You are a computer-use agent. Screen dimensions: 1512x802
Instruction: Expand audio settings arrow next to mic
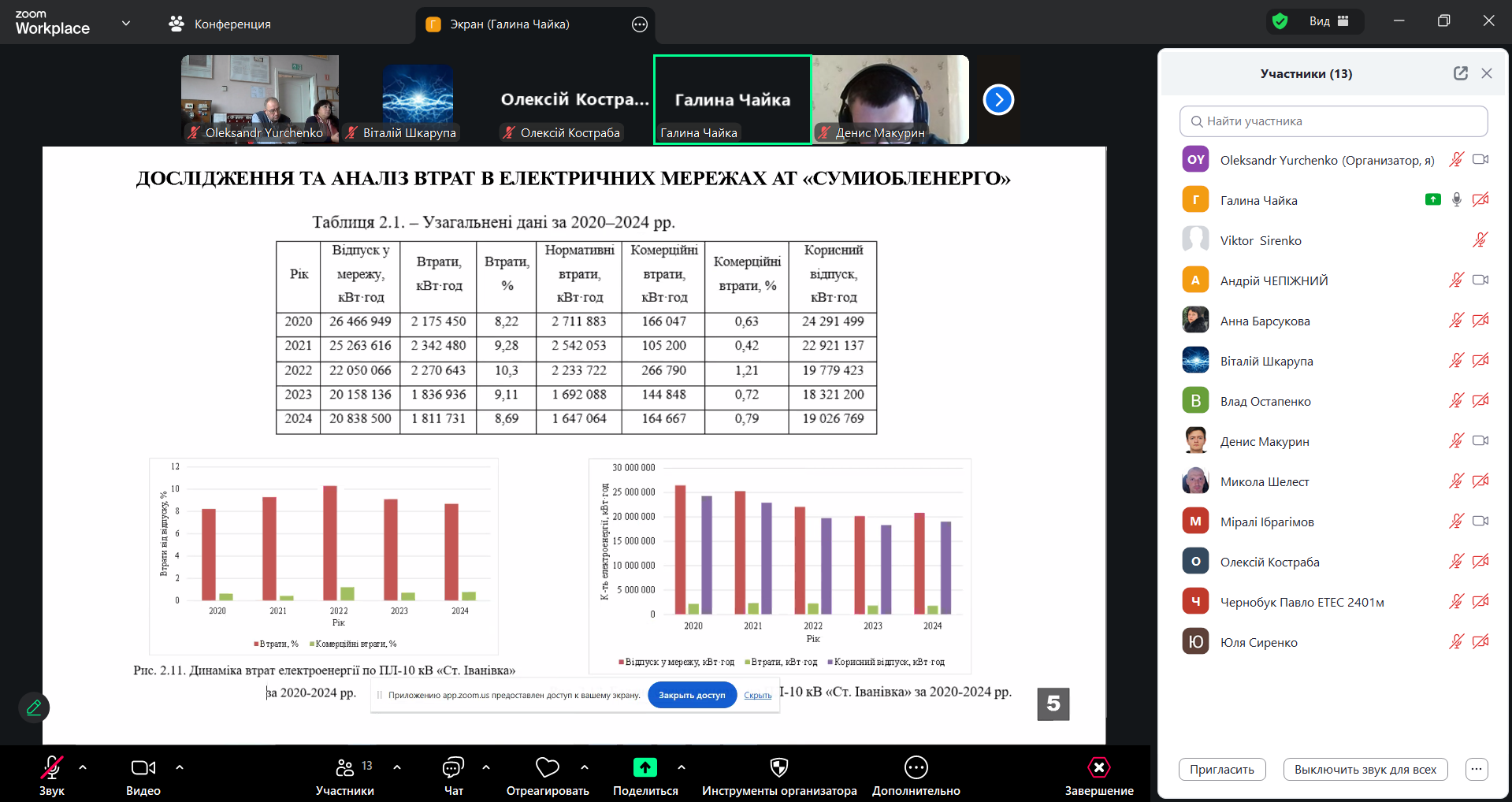(x=83, y=767)
